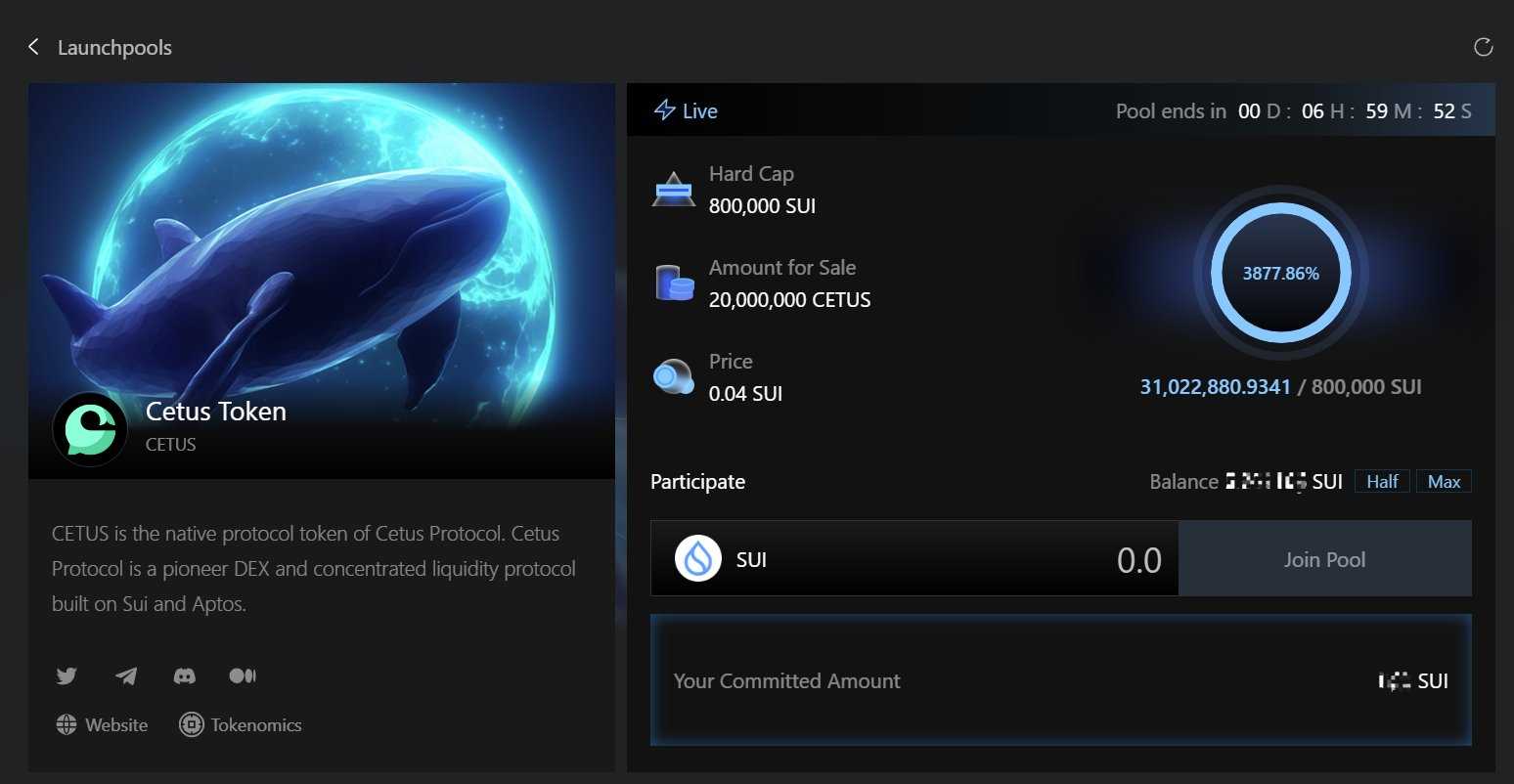
Task: Click the back arrow next to Launchpools
Action: 33,47
